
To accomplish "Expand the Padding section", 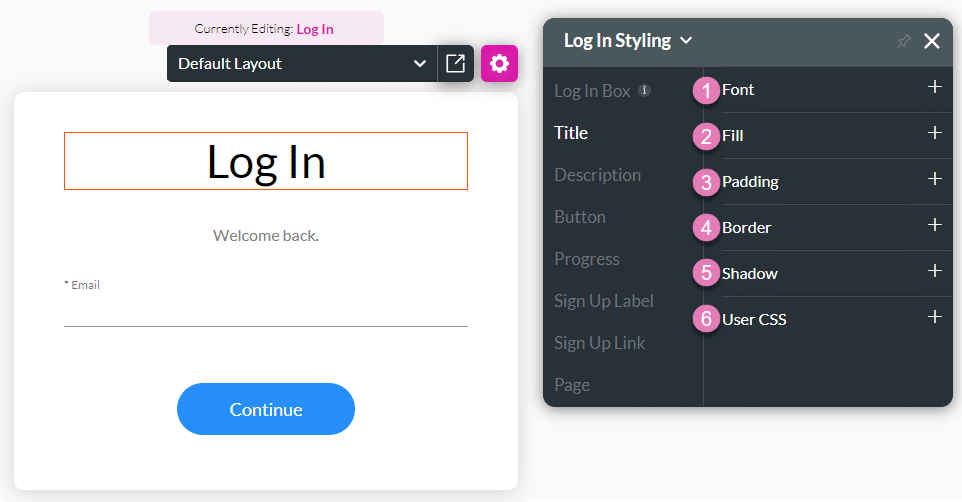I will (934, 179).
